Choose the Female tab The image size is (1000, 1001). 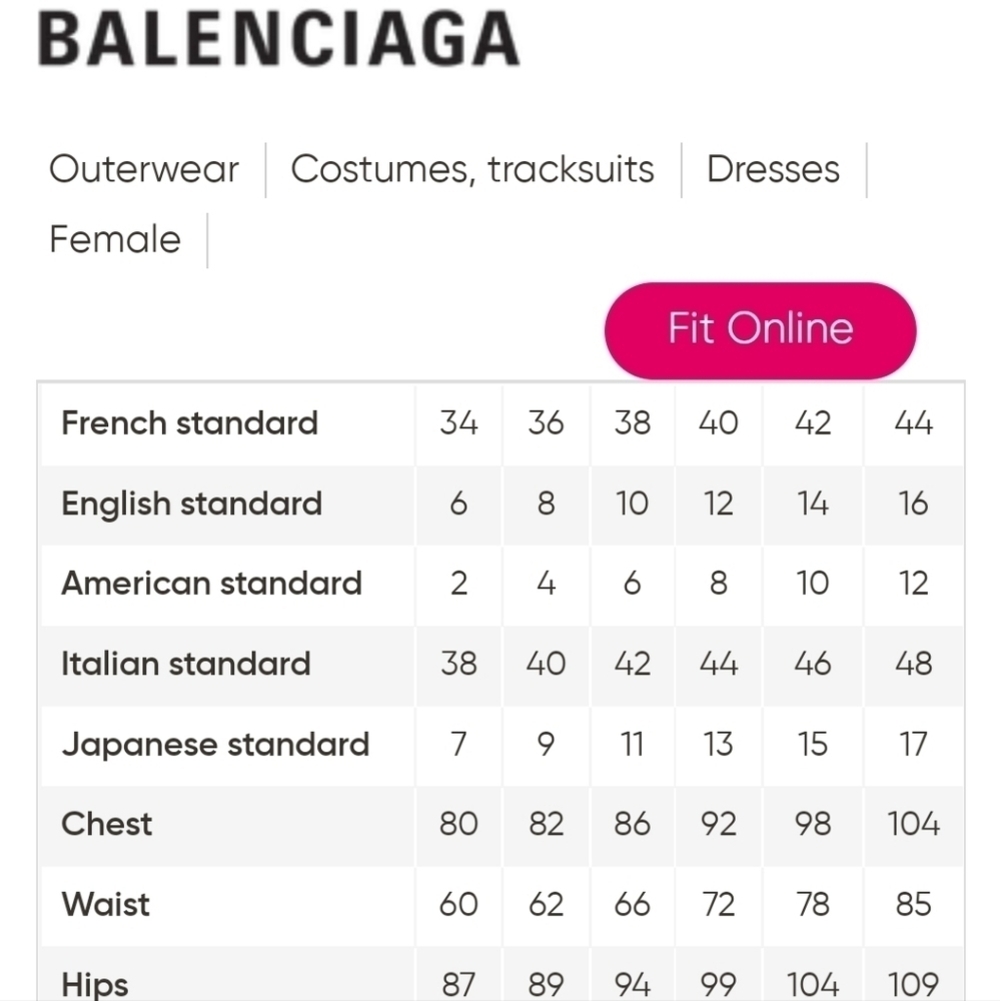point(115,240)
